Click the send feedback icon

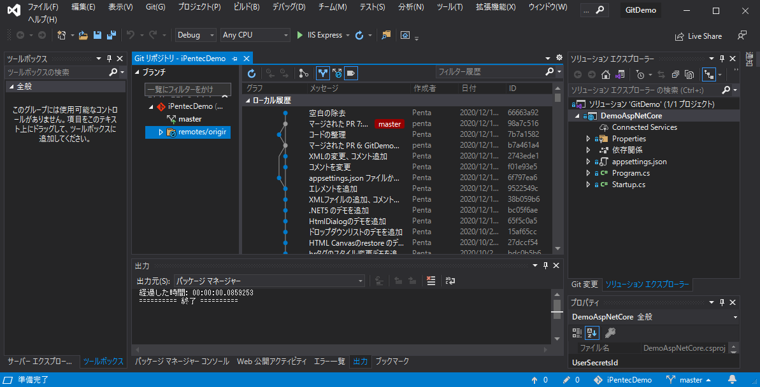coord(742,35)
